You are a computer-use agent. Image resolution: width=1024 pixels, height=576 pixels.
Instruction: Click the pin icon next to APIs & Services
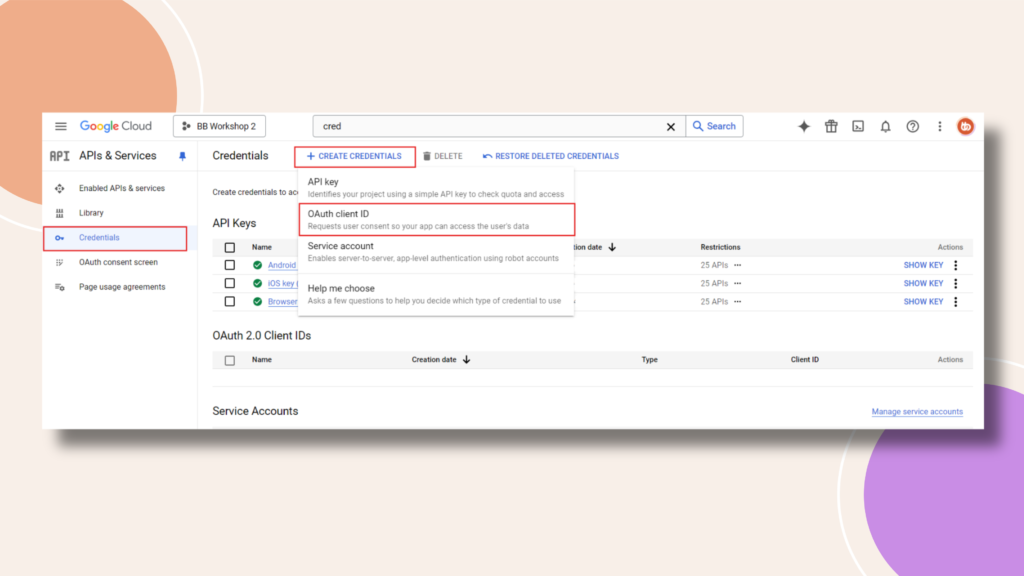pos(182,156)
